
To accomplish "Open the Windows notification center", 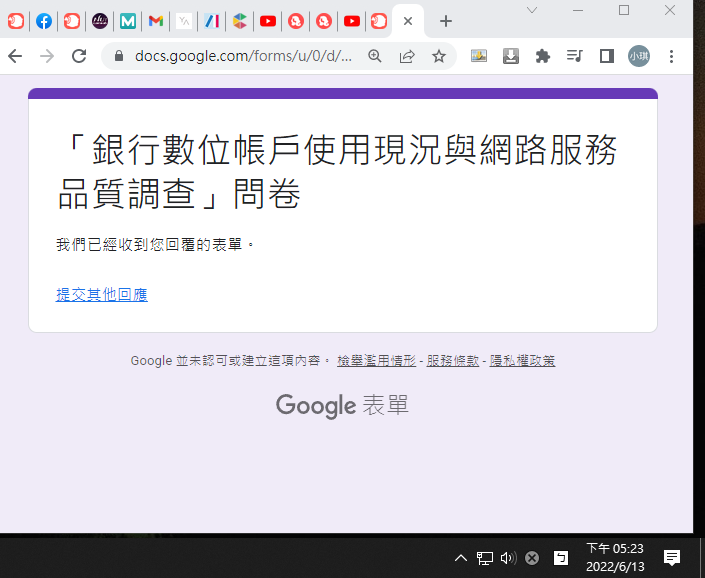I will pyautogui.click(x=672, y=558).
